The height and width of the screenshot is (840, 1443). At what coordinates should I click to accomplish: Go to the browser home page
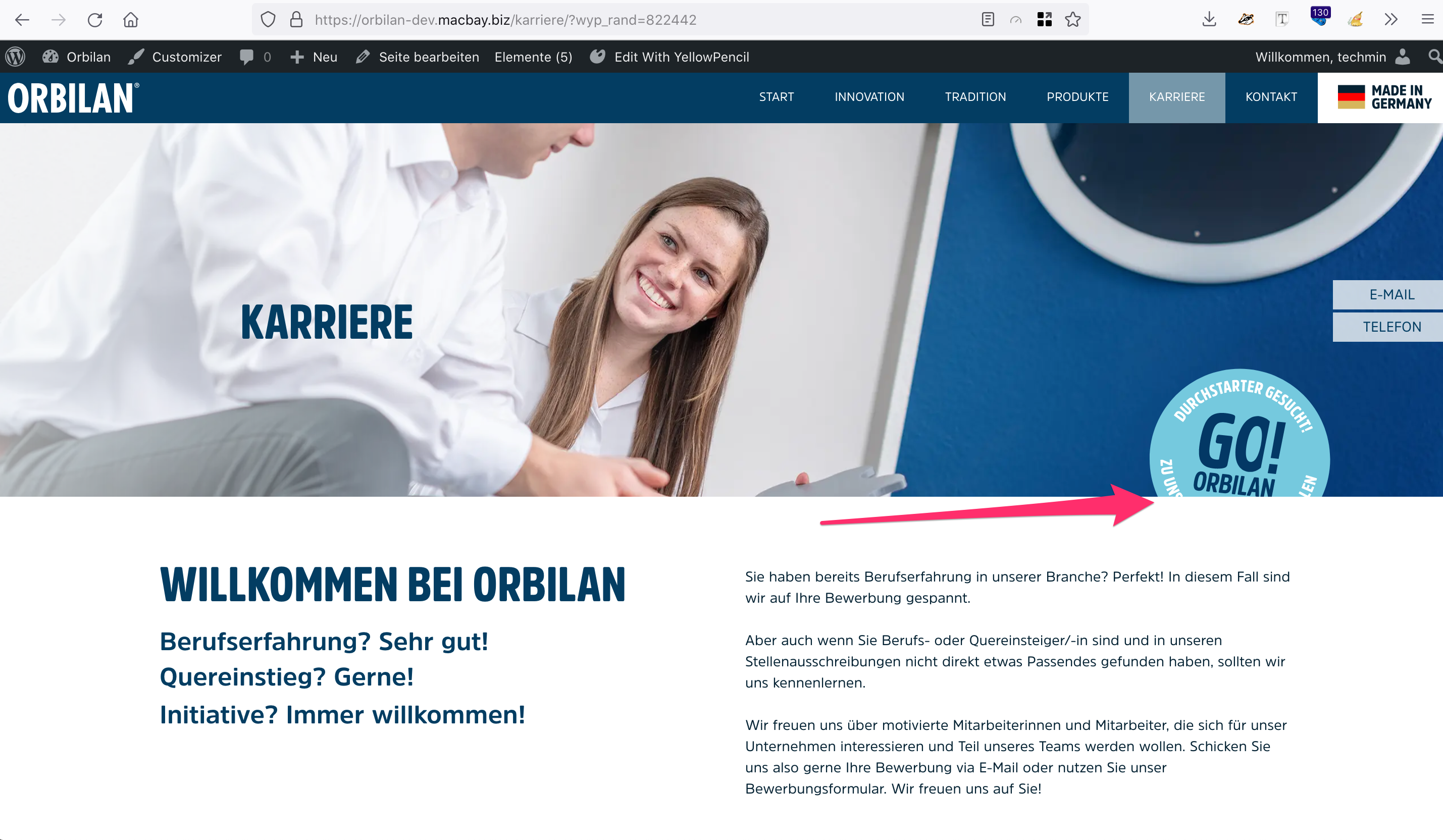click(131, 20)
